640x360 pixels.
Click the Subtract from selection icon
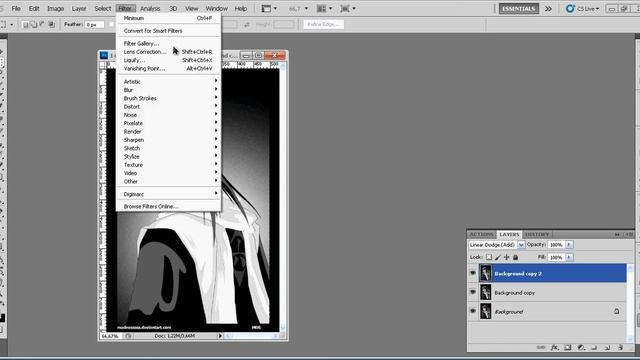(42, 24)
